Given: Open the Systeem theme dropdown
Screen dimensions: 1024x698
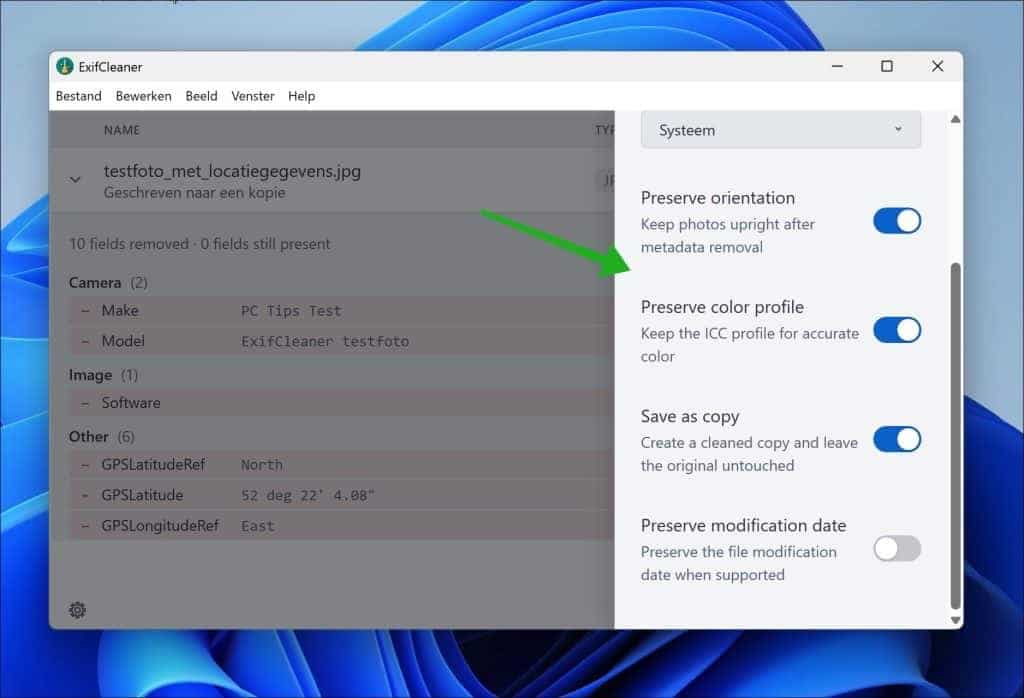Looking at the screenshot, I should [780, 130].
